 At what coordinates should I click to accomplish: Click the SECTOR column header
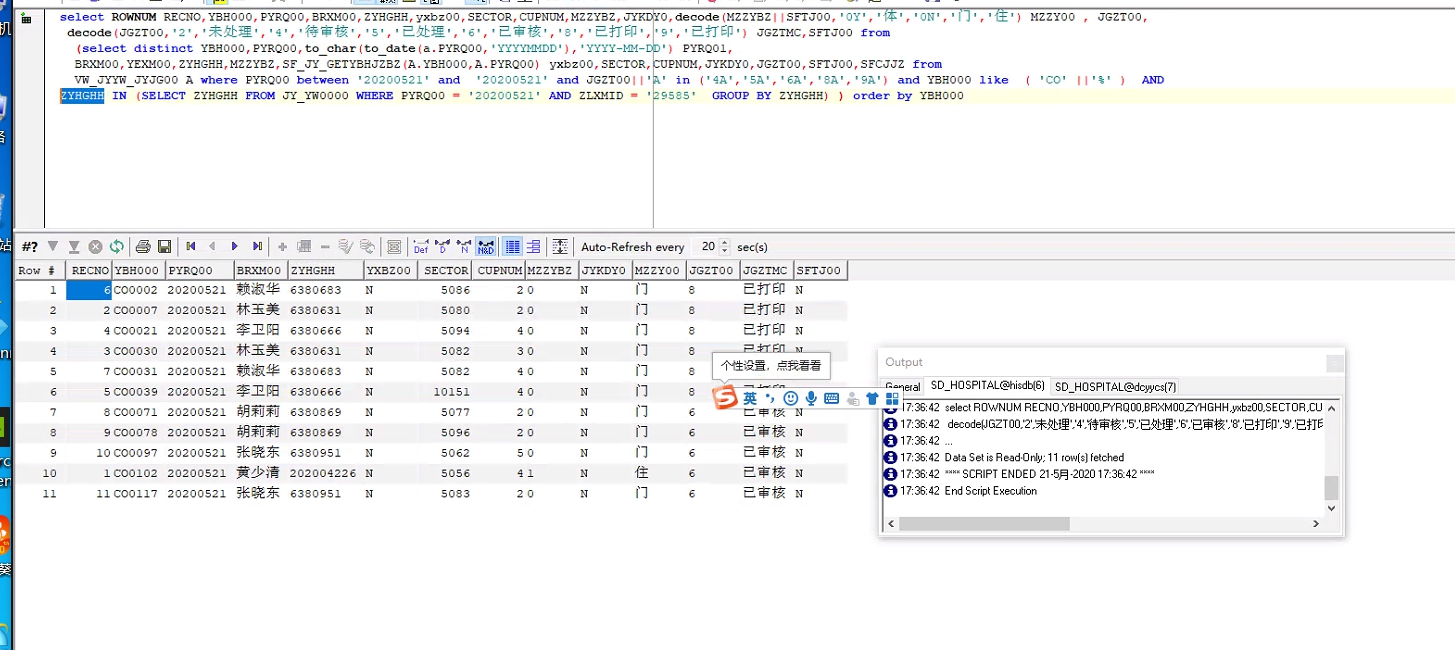tap(446, 271)
